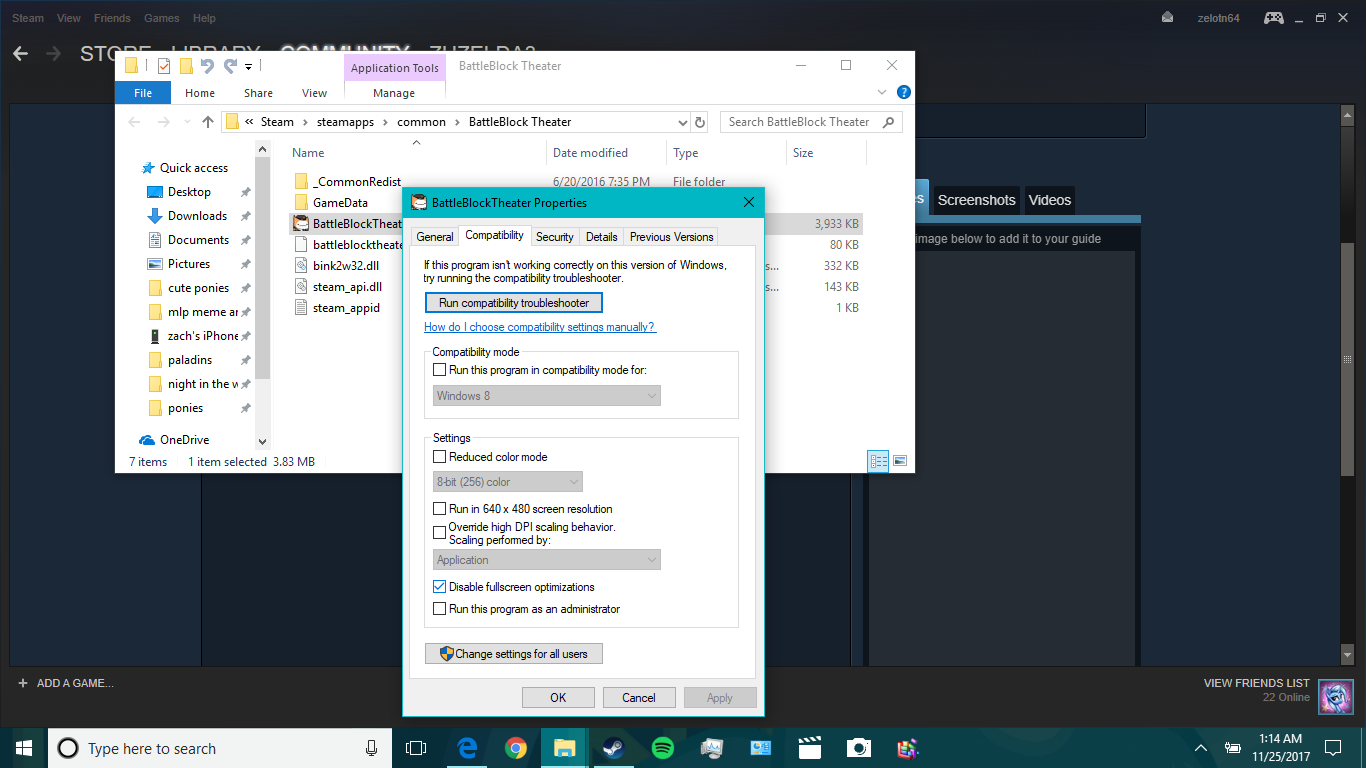
Task: Click the friend avatar by View Friends List
Action: point(1336,696)
